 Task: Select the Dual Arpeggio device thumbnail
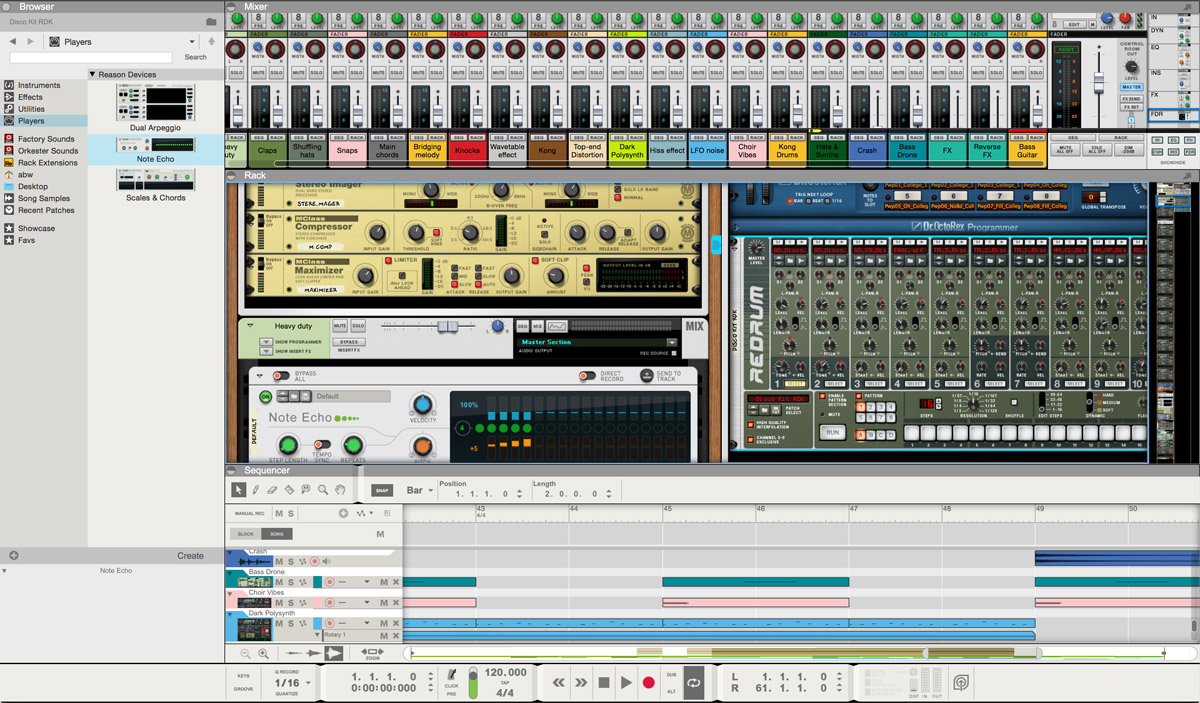click(154, 102)
